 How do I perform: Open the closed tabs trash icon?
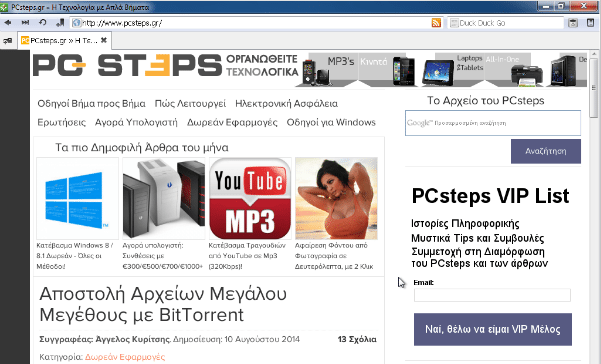(x=573, y=23)
